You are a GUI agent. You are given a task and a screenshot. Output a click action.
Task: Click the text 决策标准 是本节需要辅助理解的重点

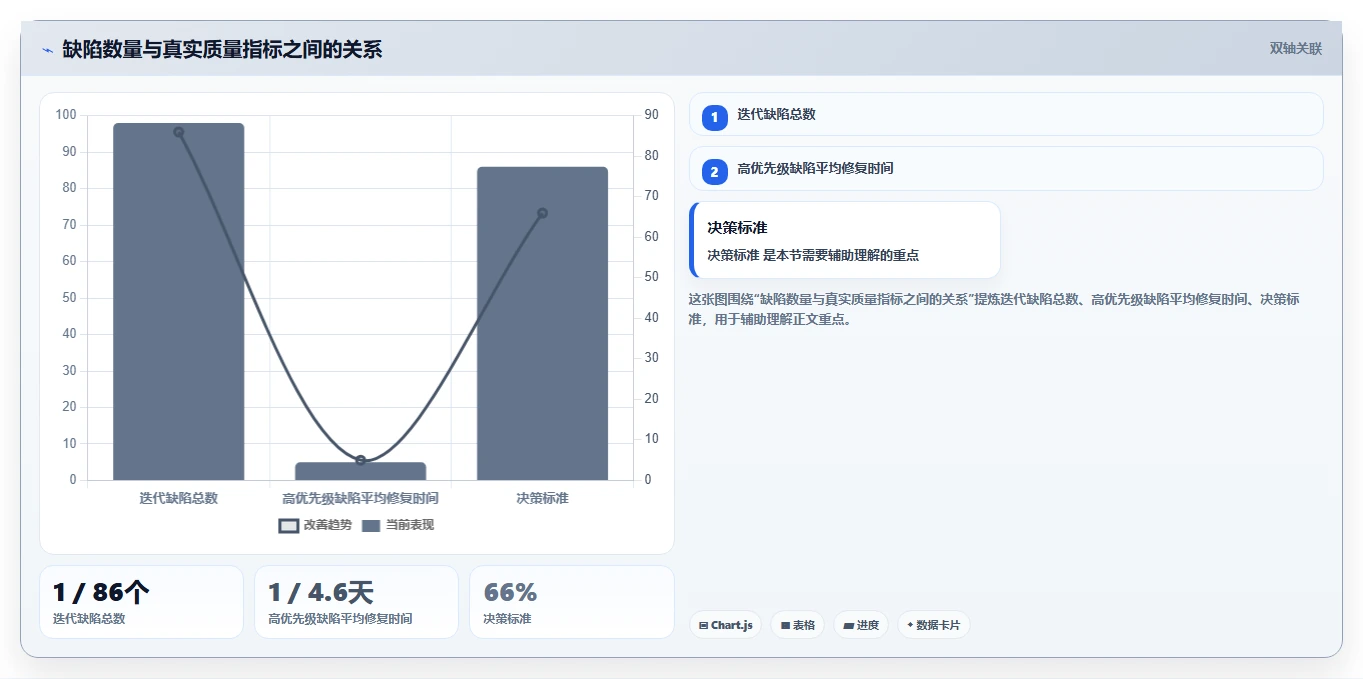[x=813, y=256]
